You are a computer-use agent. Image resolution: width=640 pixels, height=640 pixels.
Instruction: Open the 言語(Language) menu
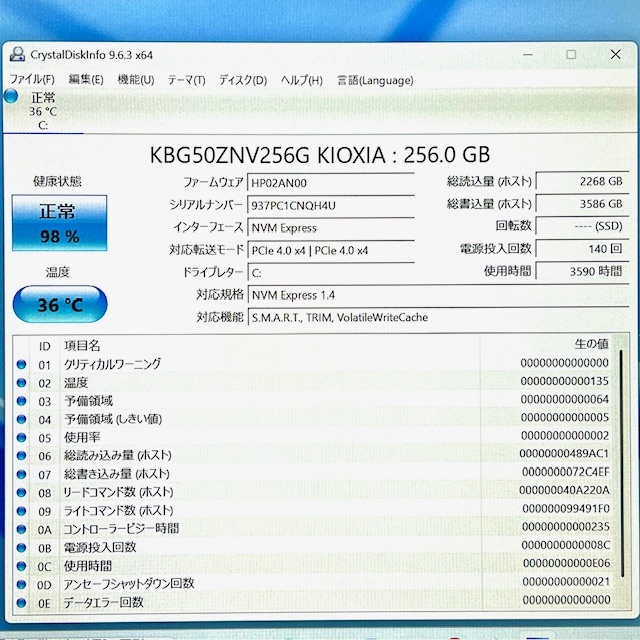375,80
